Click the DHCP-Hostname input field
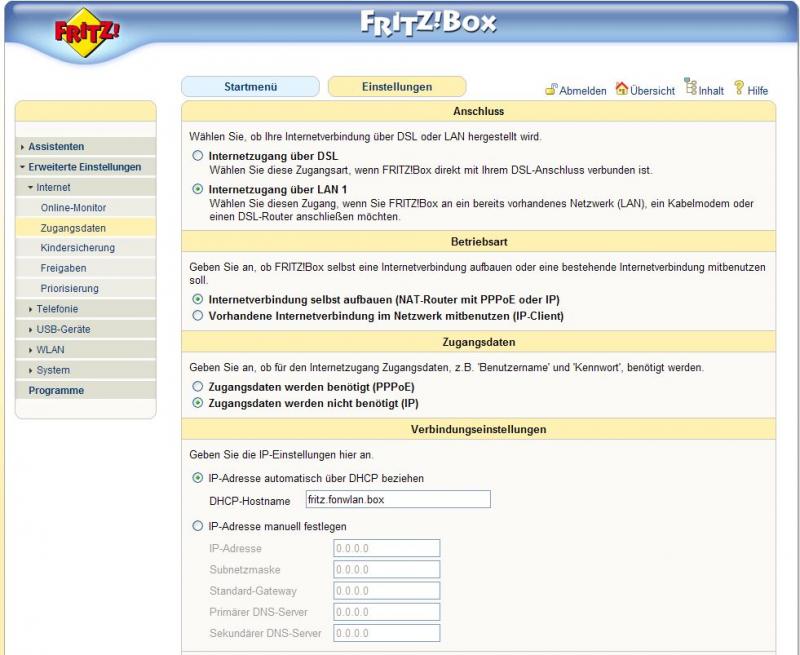The height and width of the screenshot is (655, 800). pos(398,499)
